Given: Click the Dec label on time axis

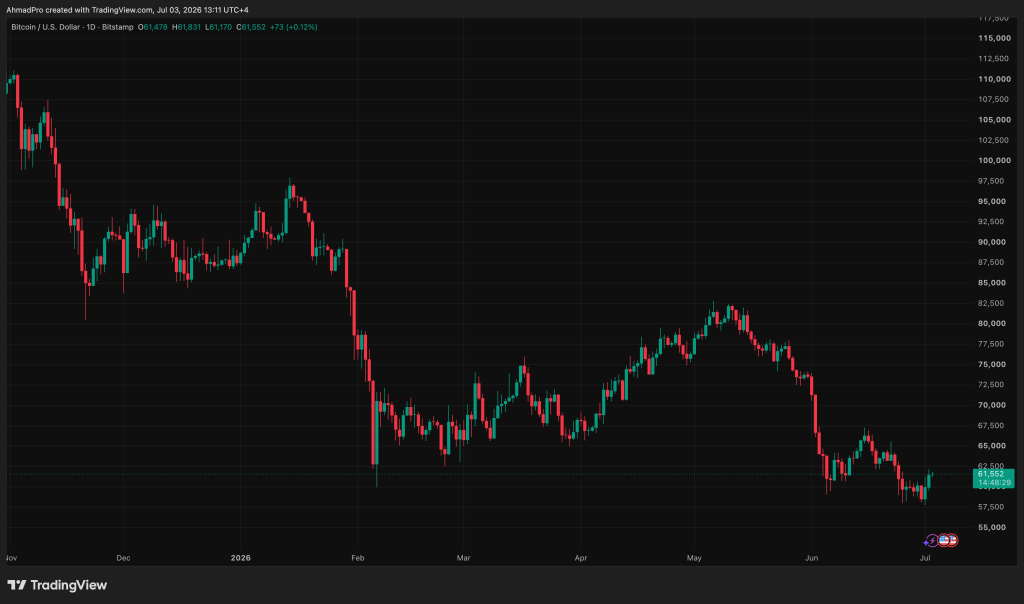Looking at the screenshot, I should (x=123, y=558).
